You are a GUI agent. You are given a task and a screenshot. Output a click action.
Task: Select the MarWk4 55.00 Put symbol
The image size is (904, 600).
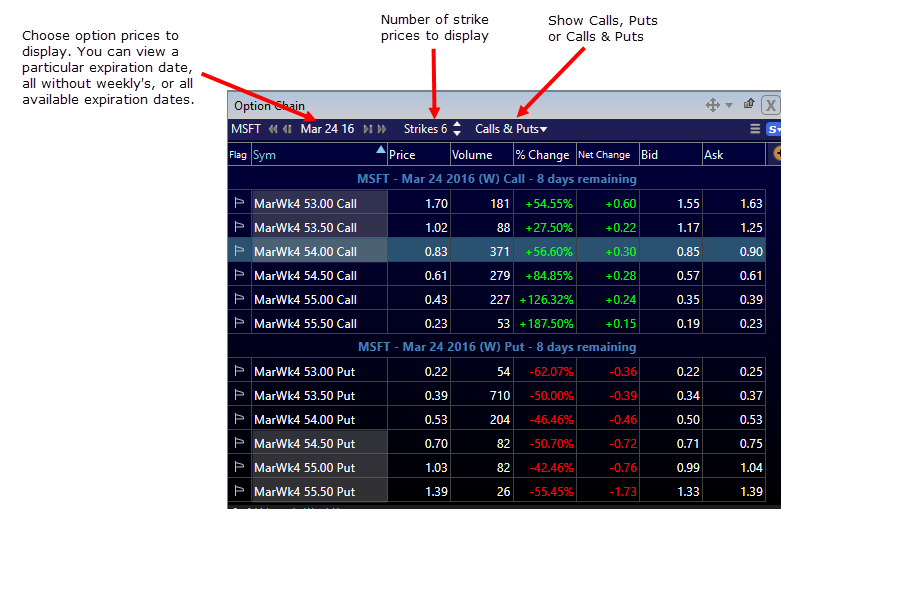click(x=319, y=467)
